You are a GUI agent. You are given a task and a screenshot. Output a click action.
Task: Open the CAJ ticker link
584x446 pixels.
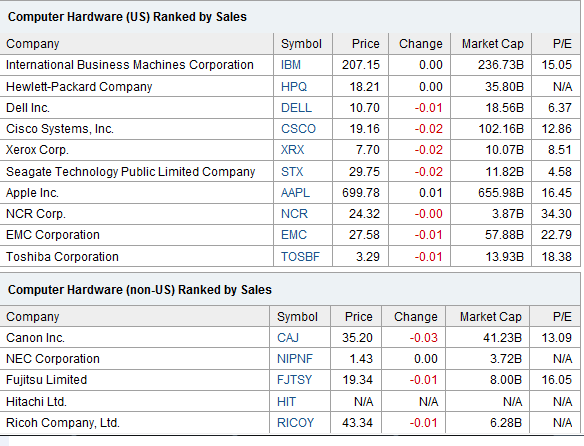(288, 338)
